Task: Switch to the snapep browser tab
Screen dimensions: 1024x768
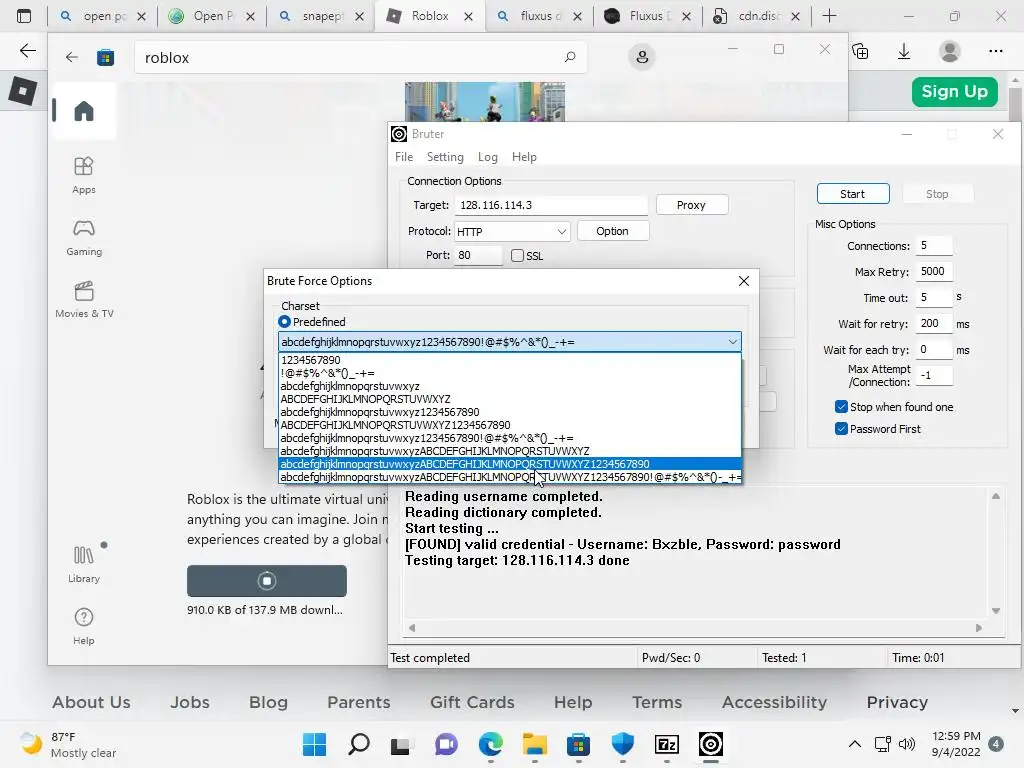Action: pos(320,16)
